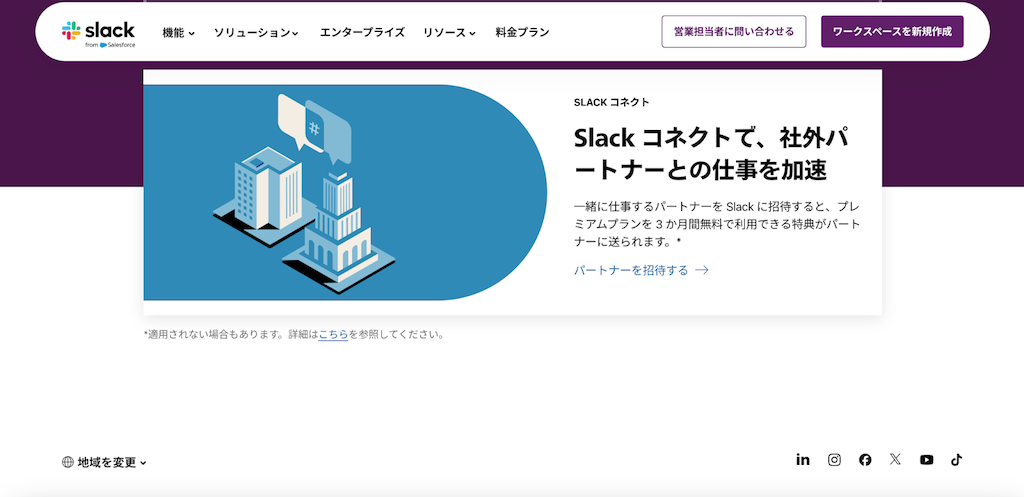
Task: Open the 料金プラン pricing page
Action: [522, 32]
